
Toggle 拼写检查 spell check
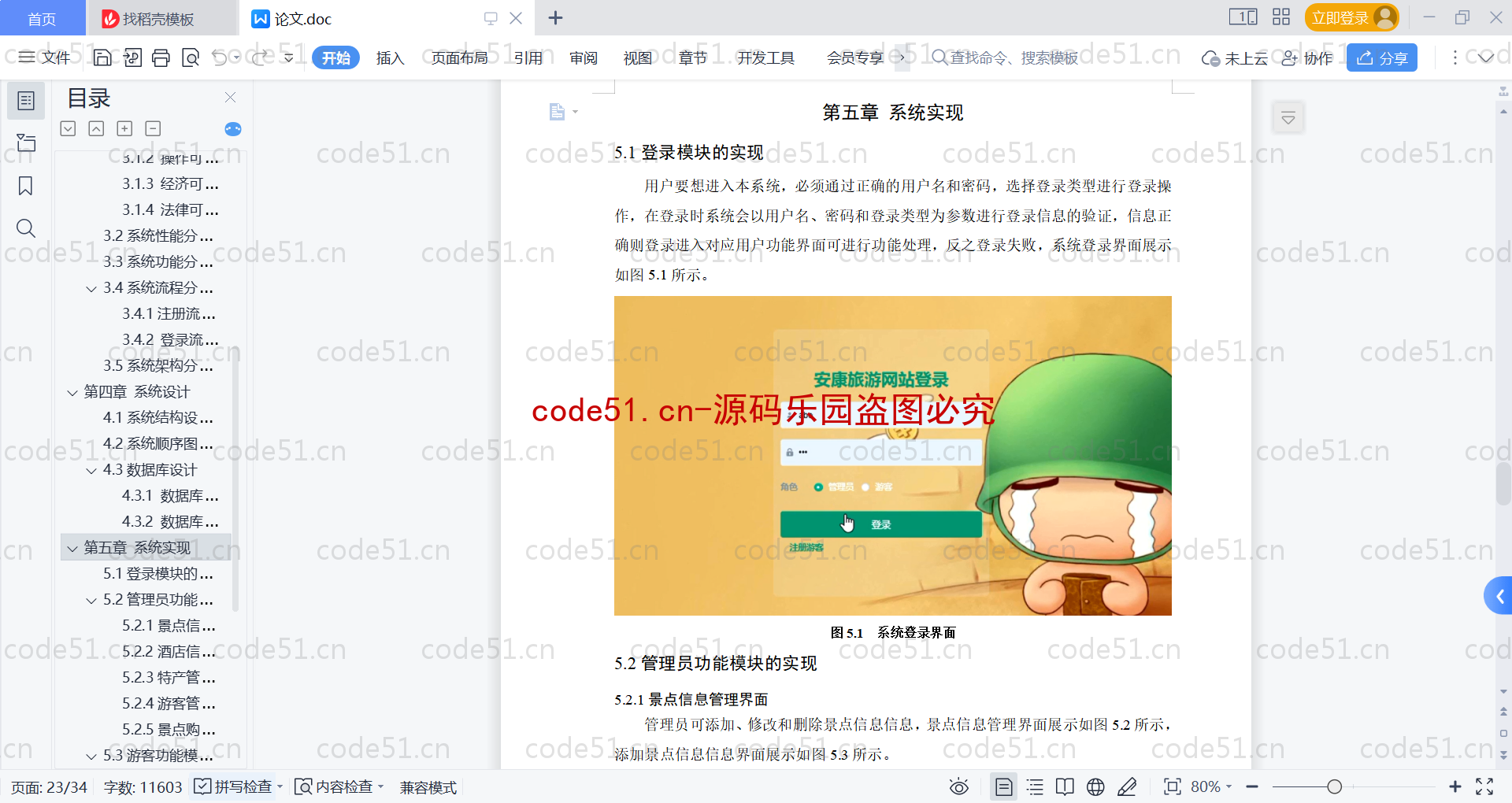tap(233, 786)
